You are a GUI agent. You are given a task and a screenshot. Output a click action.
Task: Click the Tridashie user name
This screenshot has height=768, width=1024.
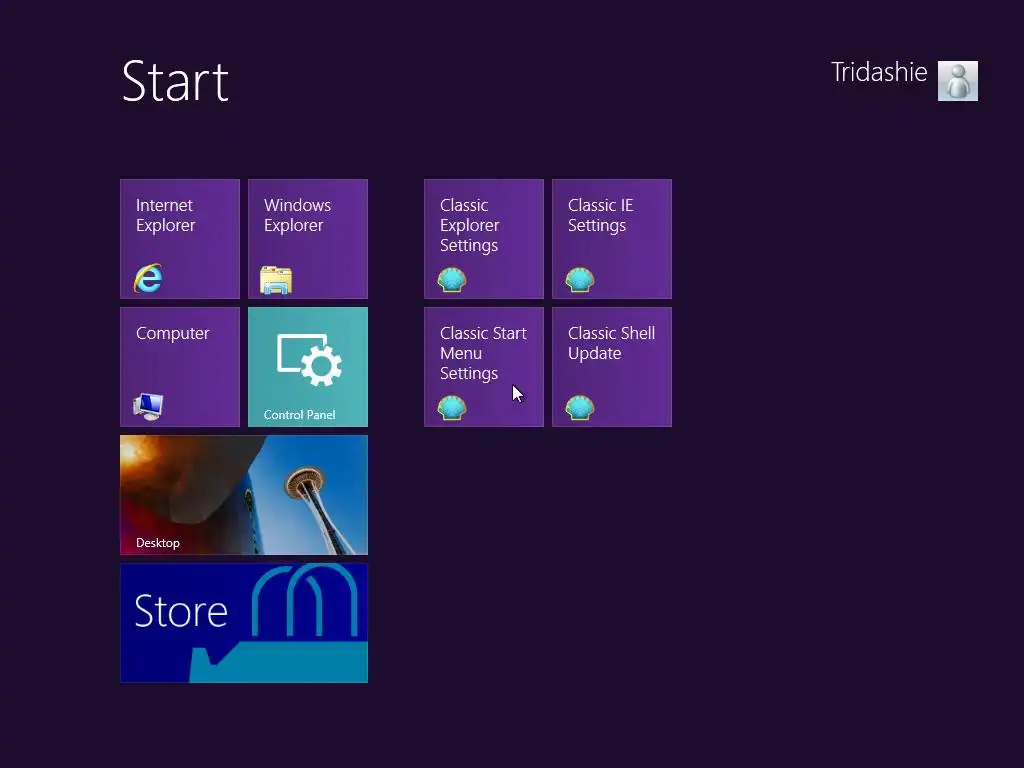[x=879, y=72]
